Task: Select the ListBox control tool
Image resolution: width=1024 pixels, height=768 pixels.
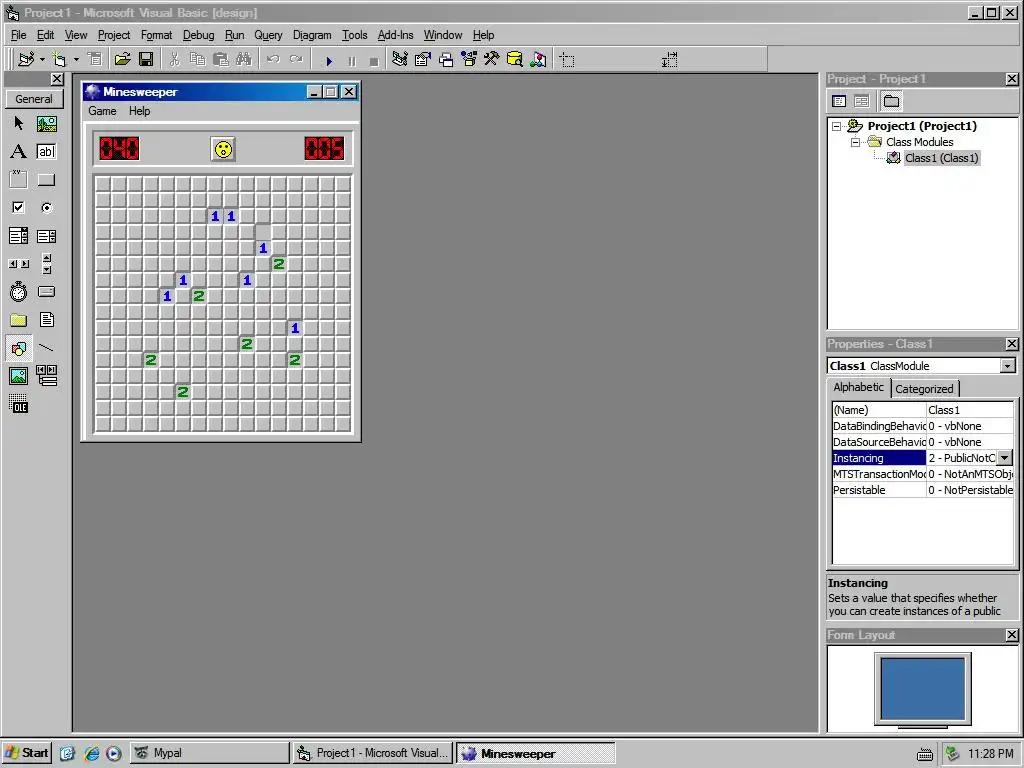Action: point(46,236)
